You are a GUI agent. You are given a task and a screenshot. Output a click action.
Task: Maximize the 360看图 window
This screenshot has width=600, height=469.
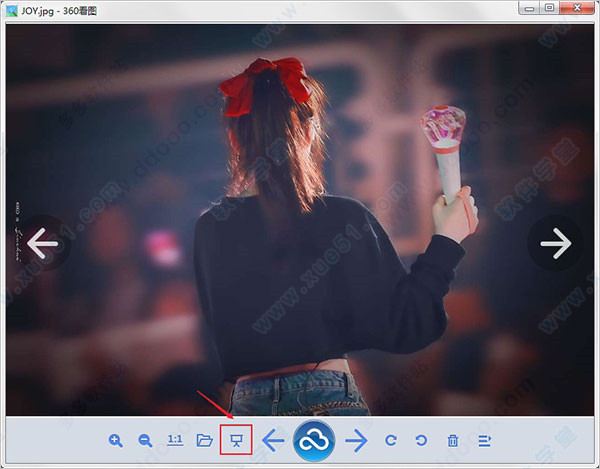click(550, 8)
